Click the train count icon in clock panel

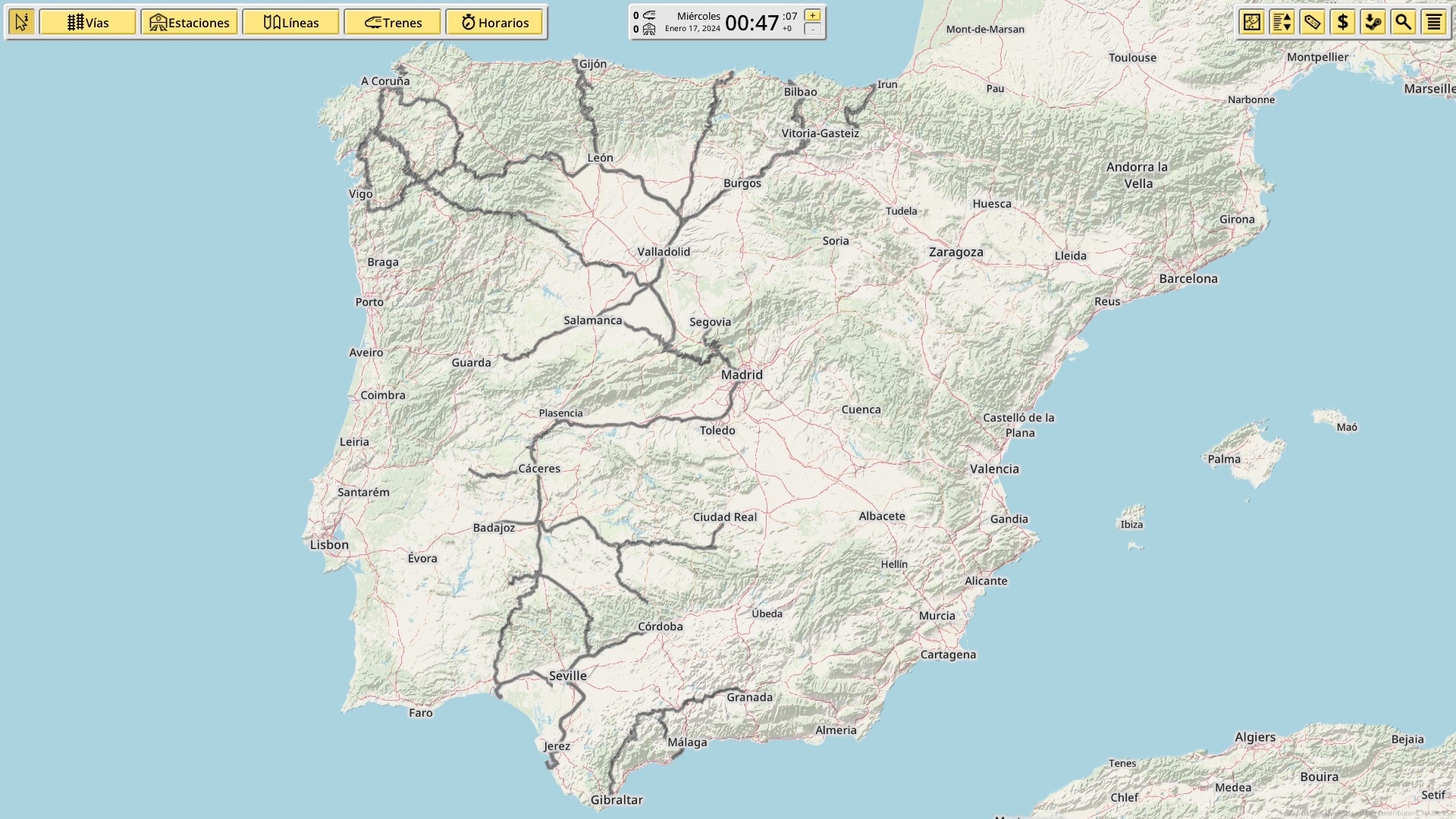point(649,15)
